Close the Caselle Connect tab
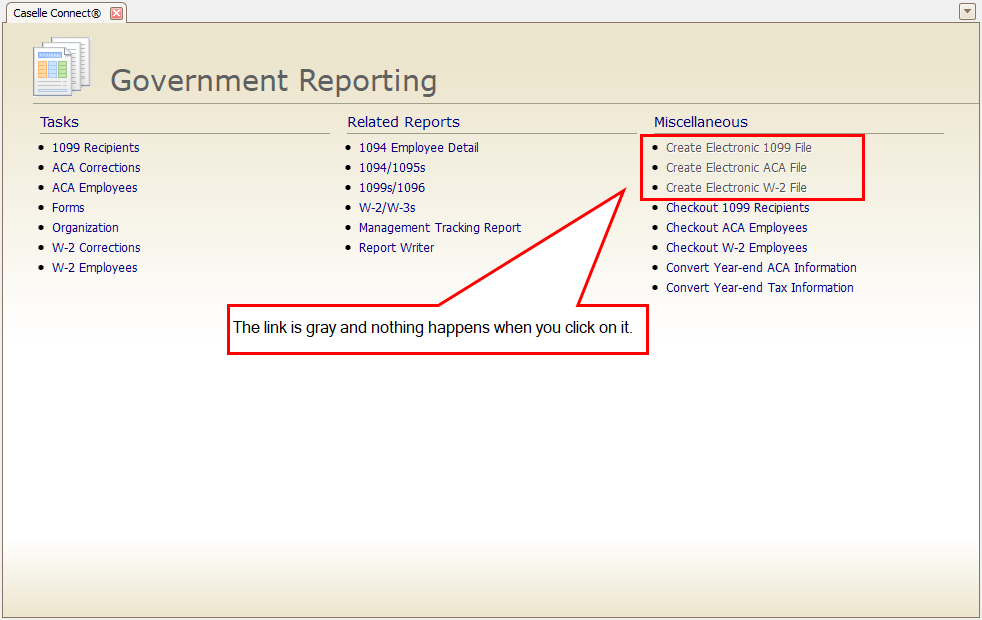Screen dimensions: 982x620 click(x=116, y=13)
